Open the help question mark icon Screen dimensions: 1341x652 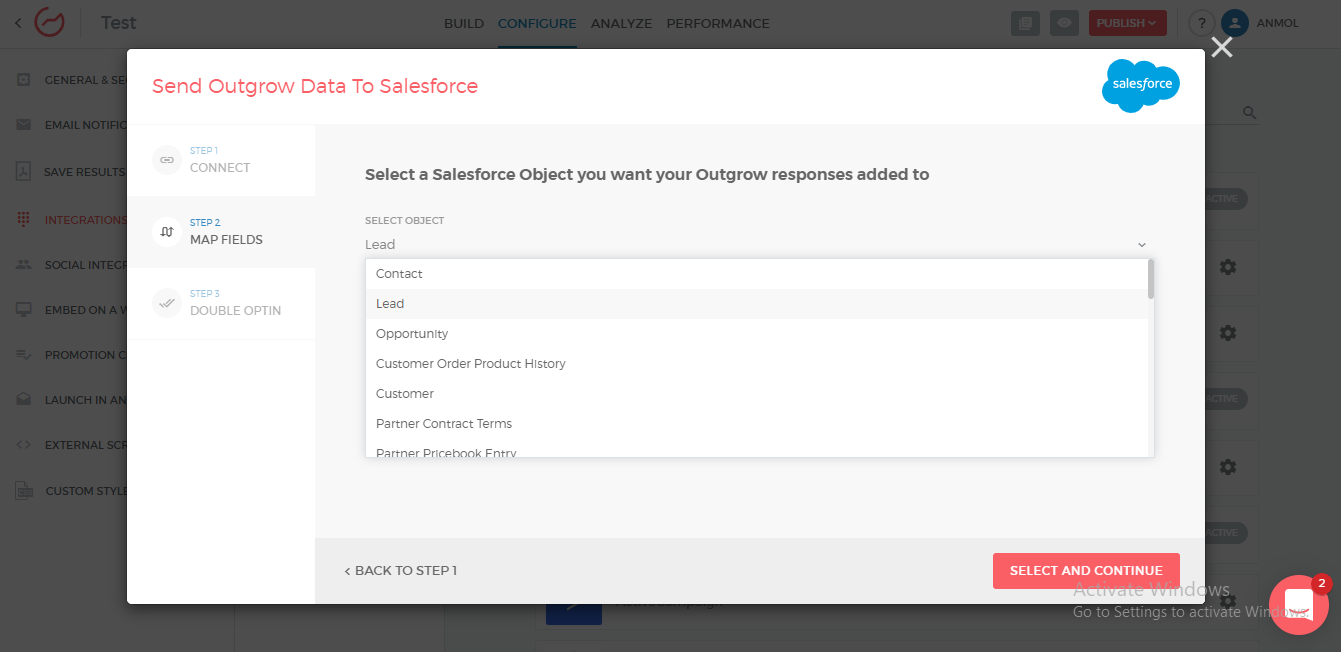pos(1202,23)
